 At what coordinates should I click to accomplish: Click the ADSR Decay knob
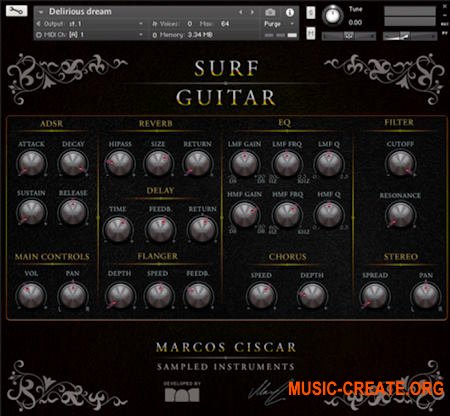pyautogui.click(x=73, y=163)
